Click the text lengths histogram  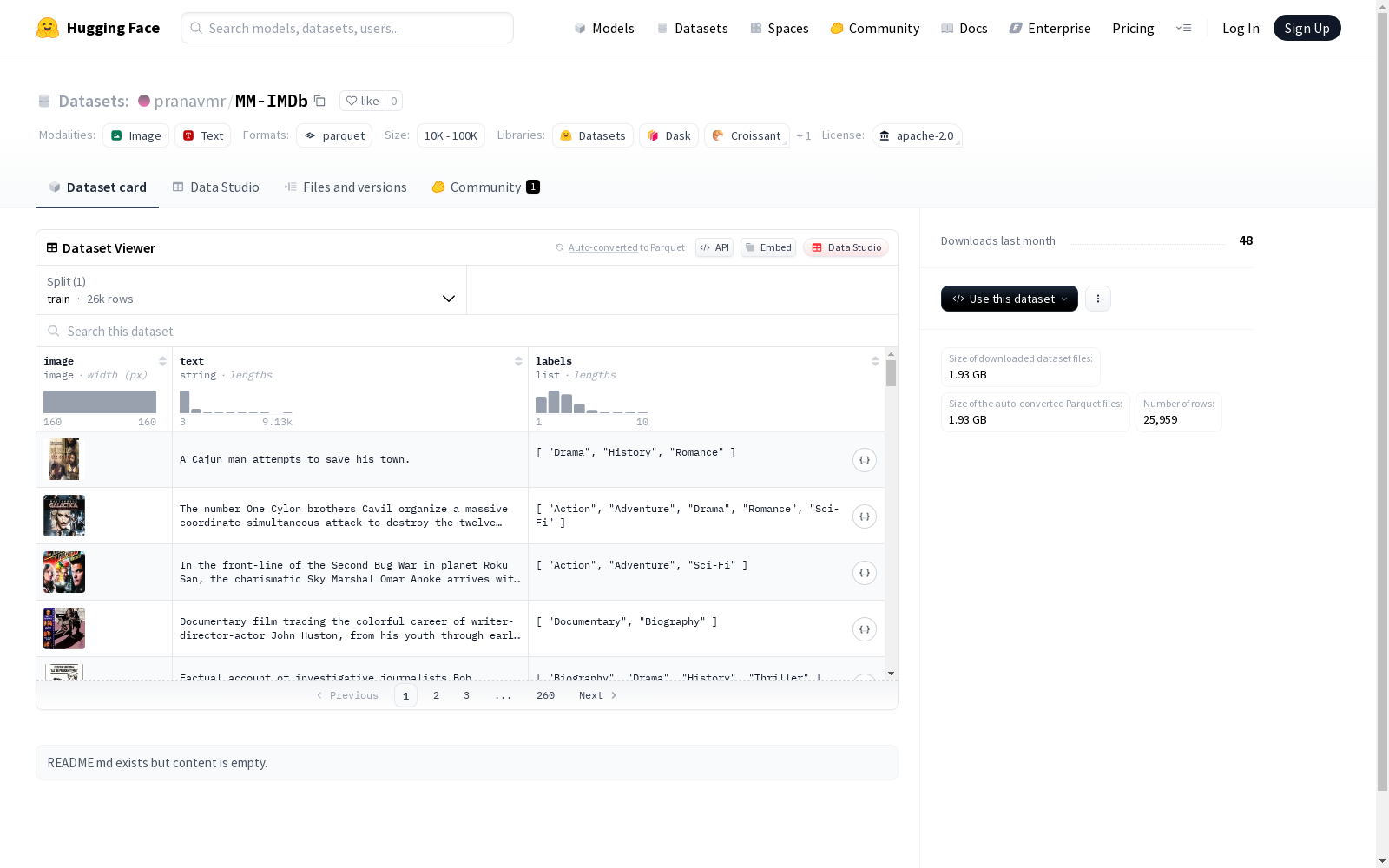(236, 402)
